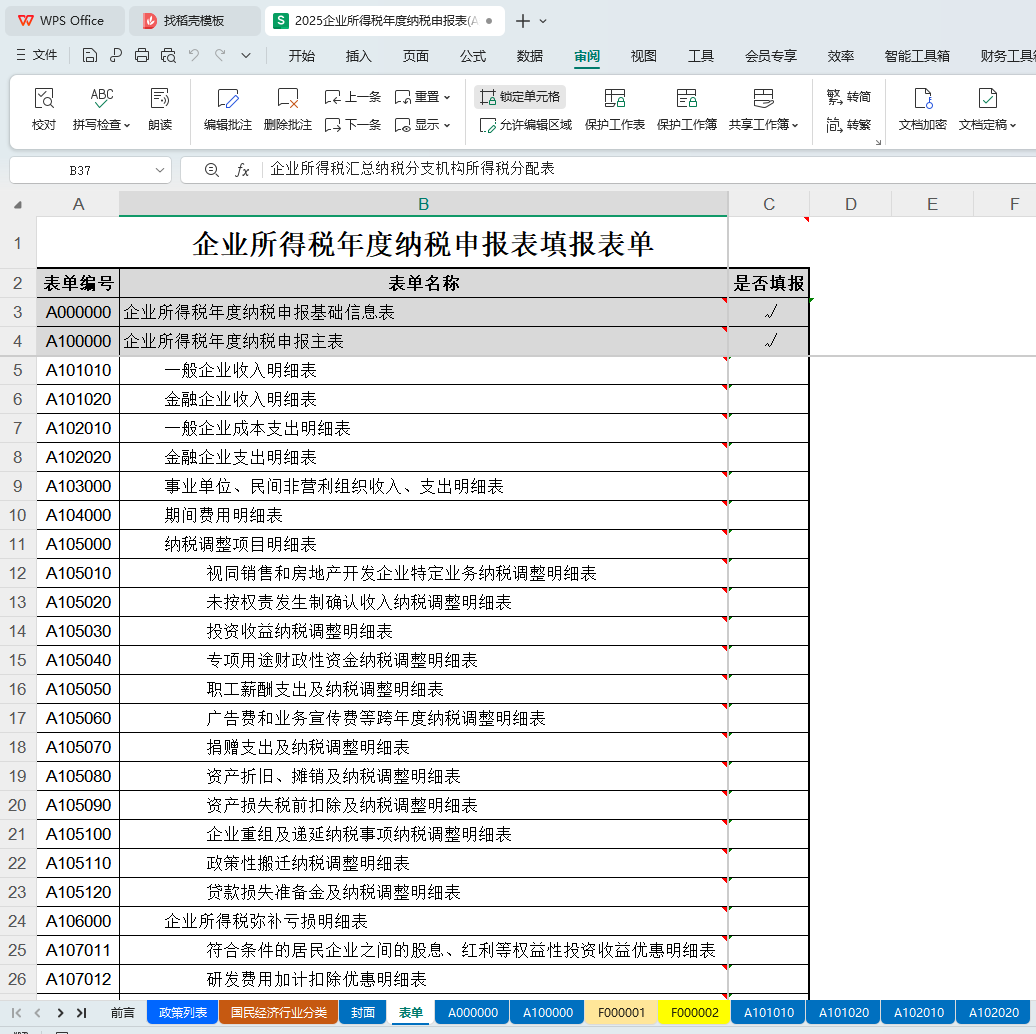1036x1034 pixels.
Task: Redo the last undone action
Action: pos(220,55)
